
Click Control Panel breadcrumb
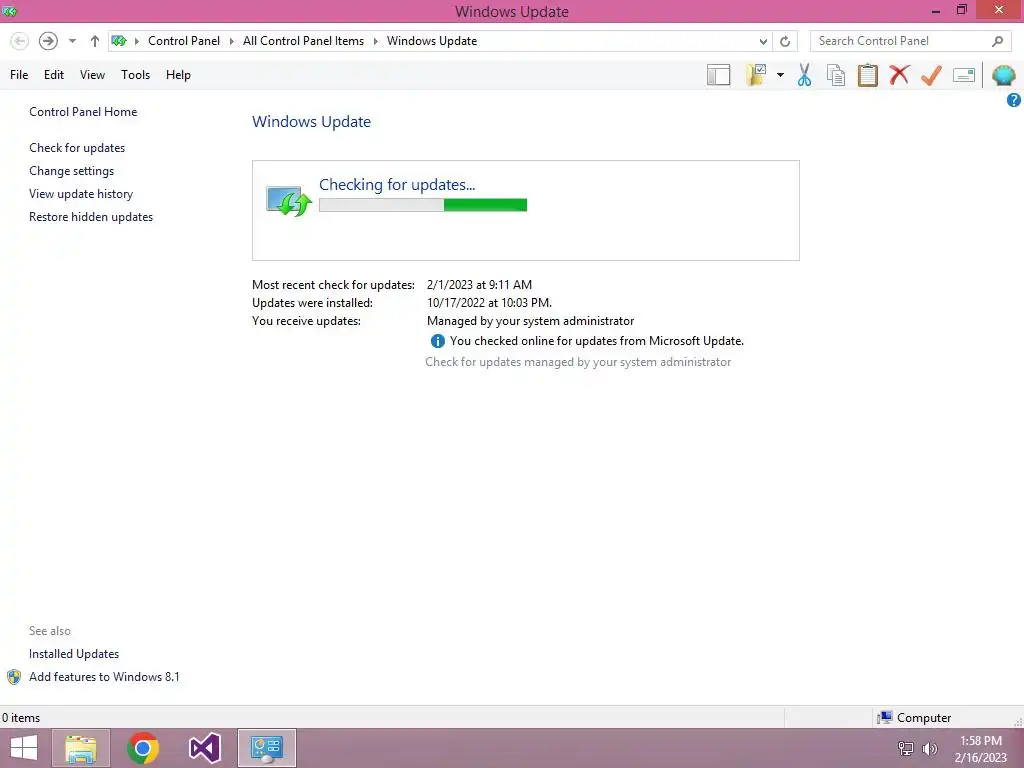pos(184,40)
